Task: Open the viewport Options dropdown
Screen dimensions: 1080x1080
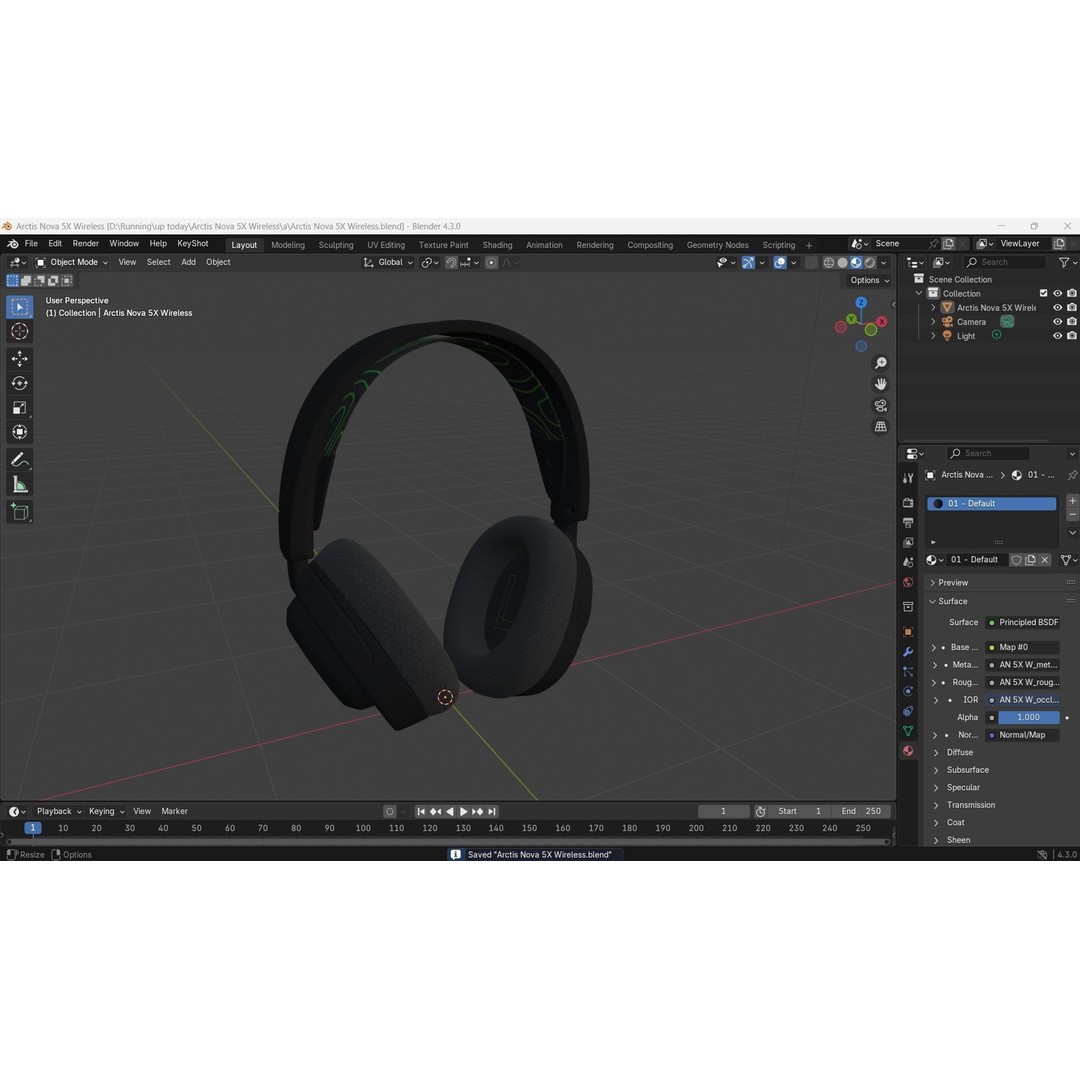Action: click(869, 280)
